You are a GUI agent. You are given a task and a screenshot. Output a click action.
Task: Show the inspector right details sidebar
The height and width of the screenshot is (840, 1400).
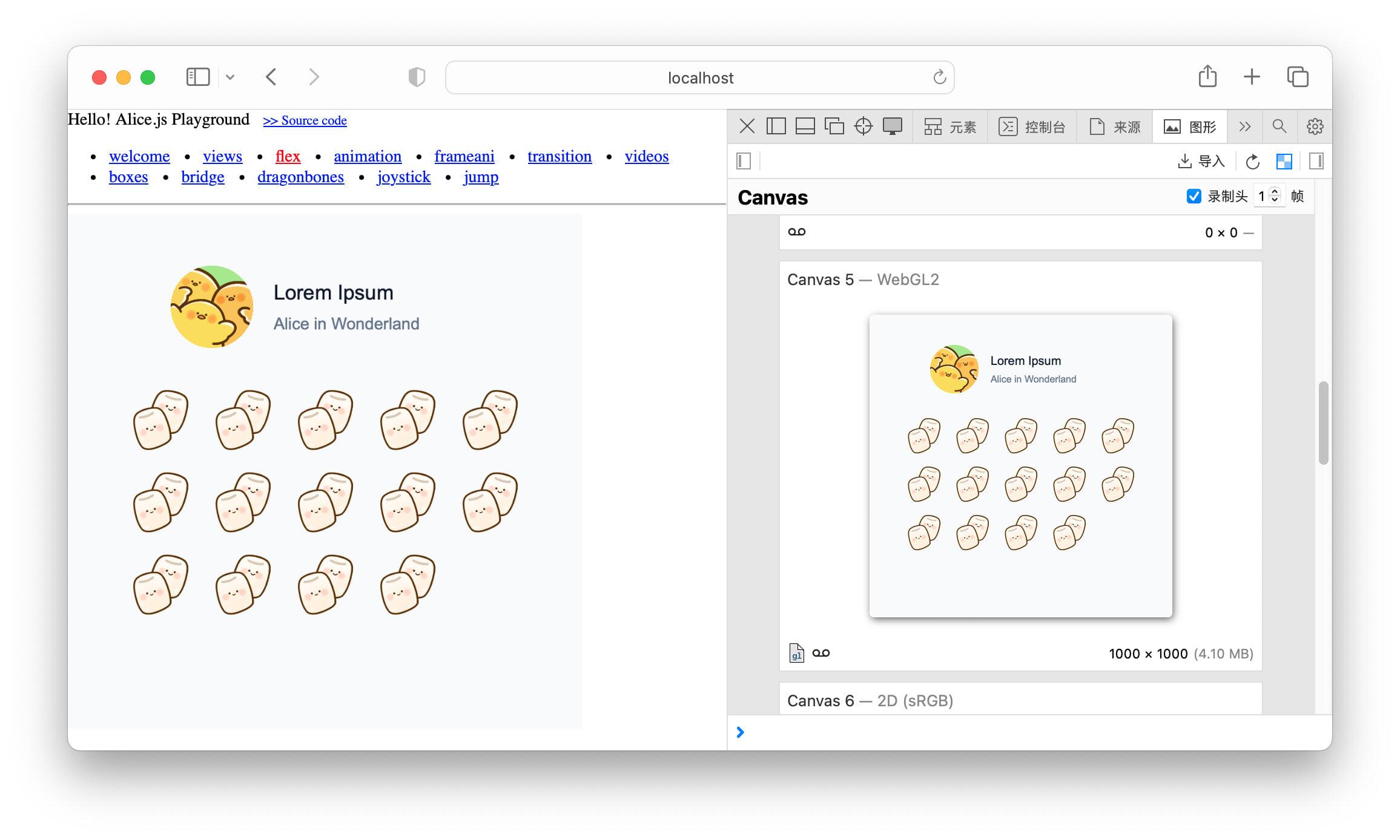coord(1316,162)
